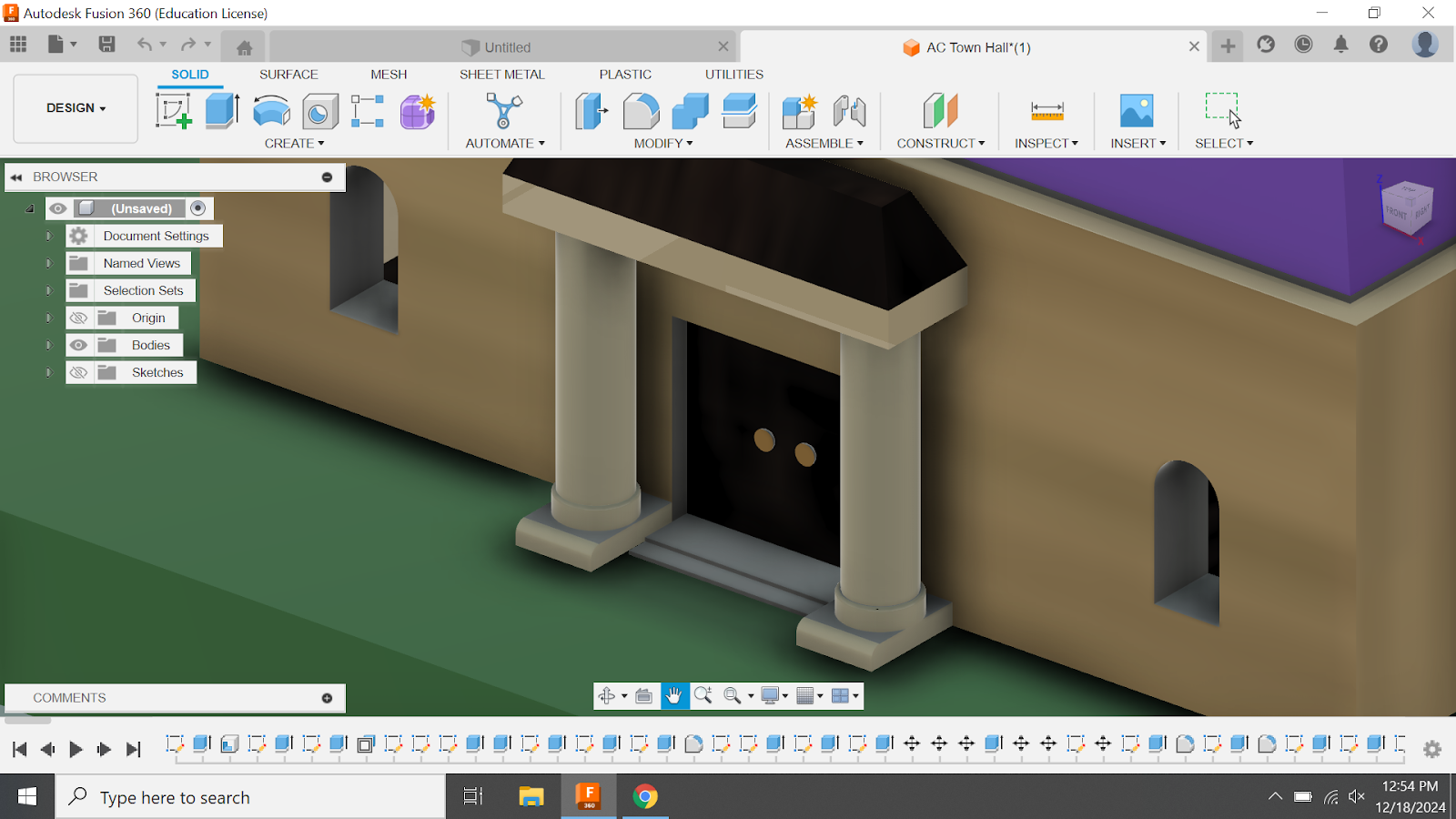Select the Press Pull tool

[591, 111]
